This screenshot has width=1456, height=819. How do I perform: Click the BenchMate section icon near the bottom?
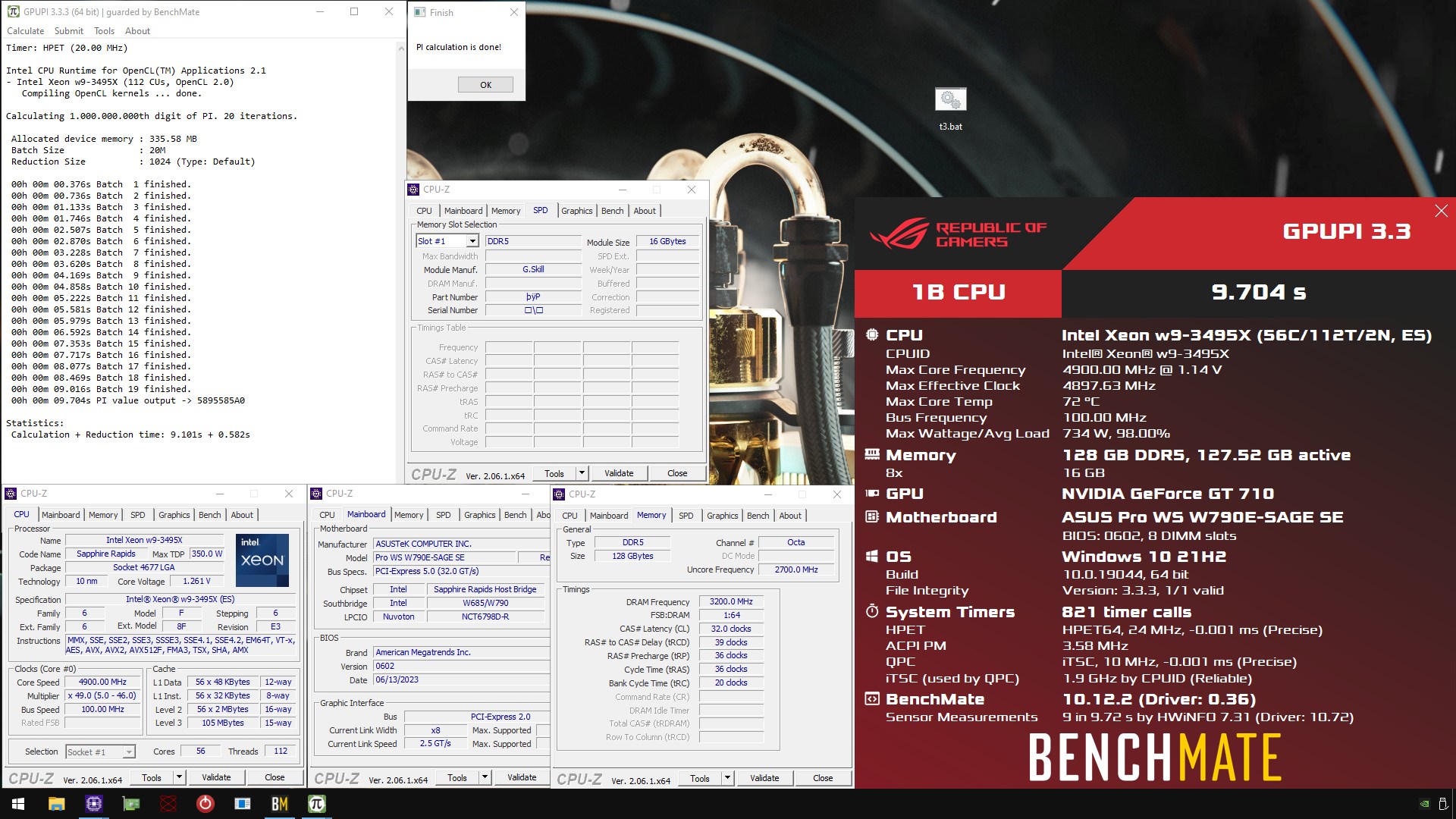click(872, 698)
